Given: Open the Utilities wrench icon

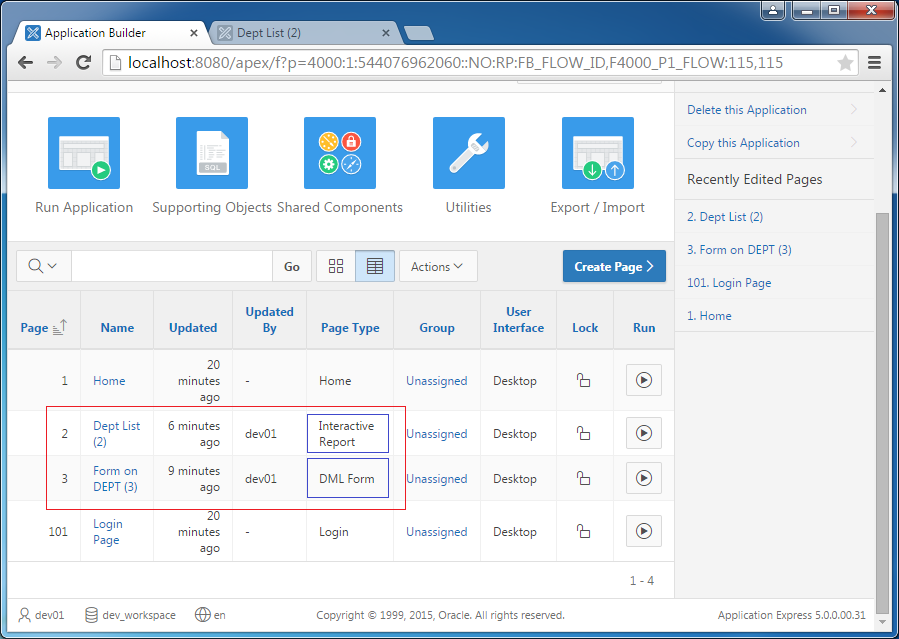Looking at the screenshot, I should (469, 153).
